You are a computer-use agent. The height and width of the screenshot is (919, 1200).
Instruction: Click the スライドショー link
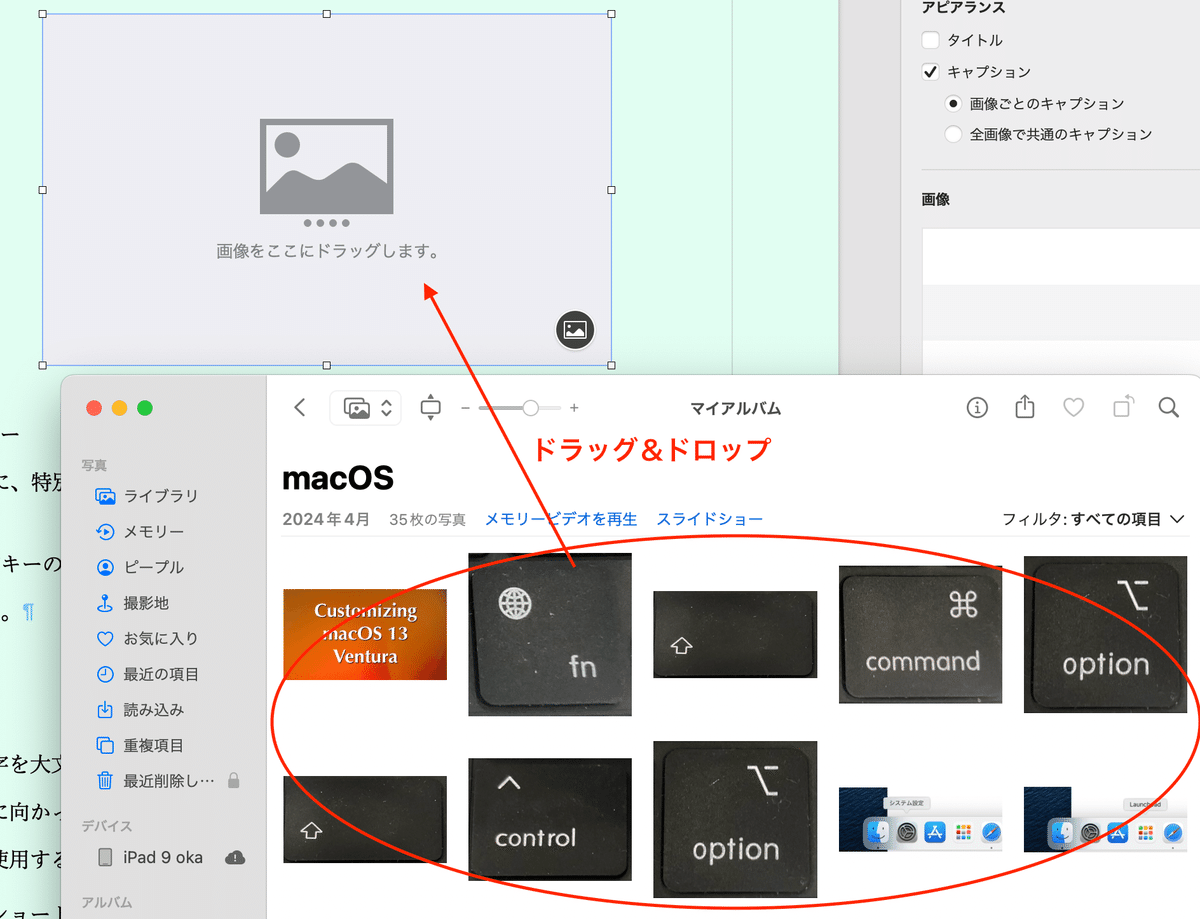710,519
